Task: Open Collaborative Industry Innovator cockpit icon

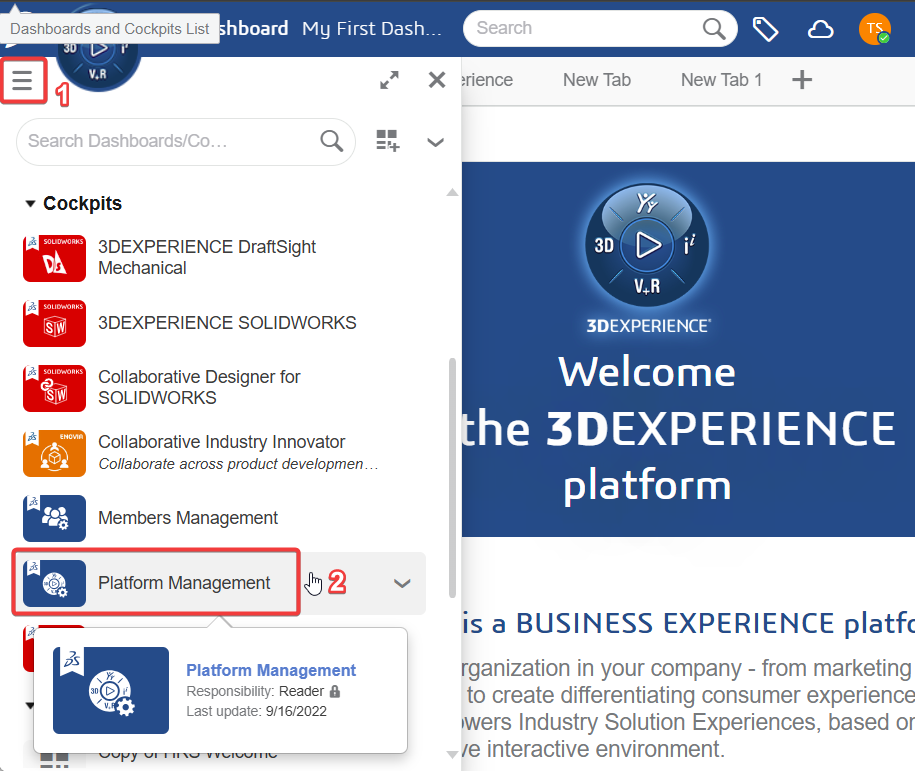Action: click(54, 453)
